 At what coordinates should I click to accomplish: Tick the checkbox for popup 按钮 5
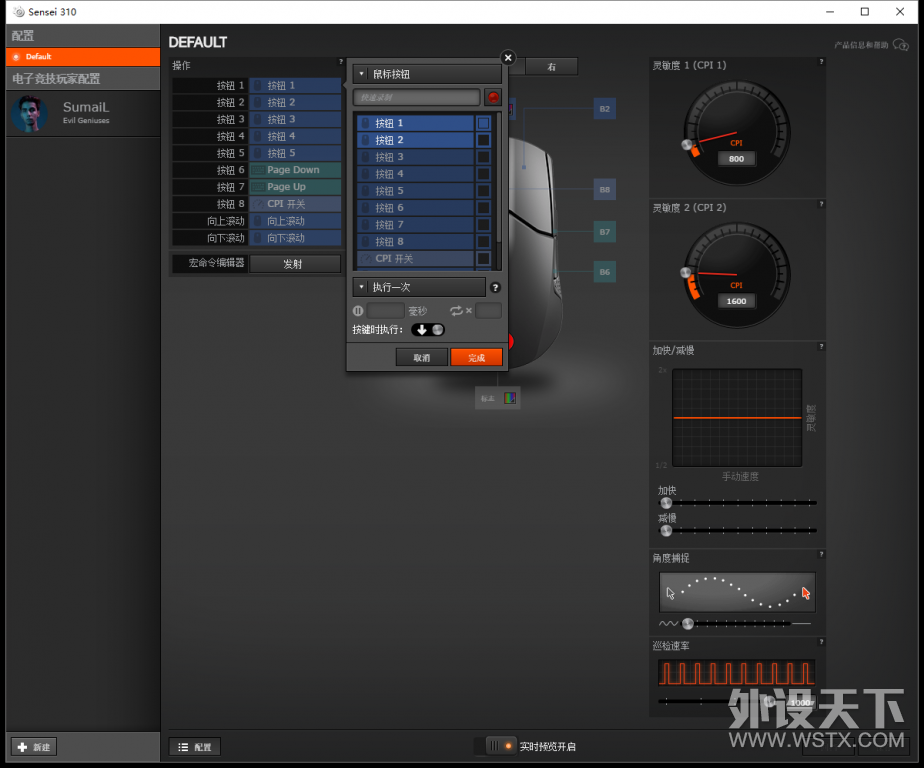pyautogui.click(x=483, y=191)
